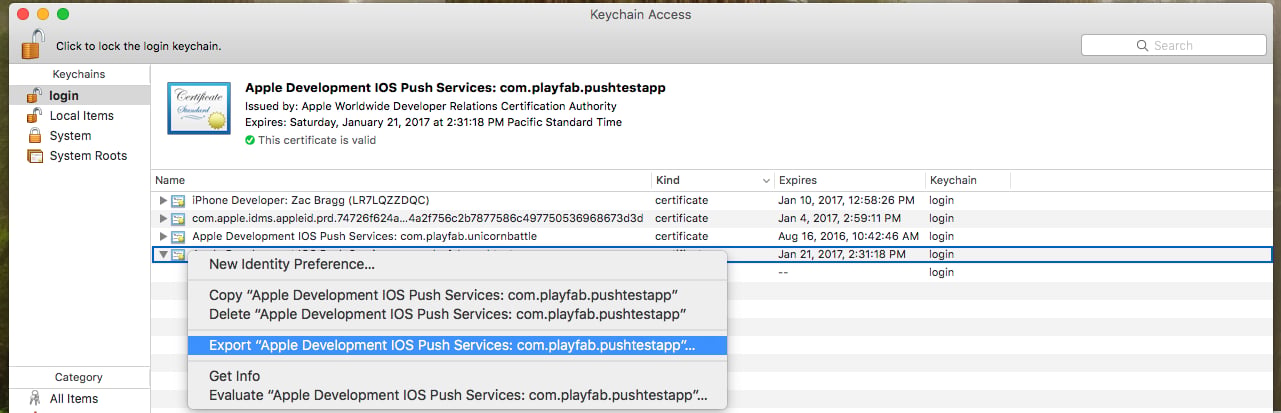Viewport: 1281px width, 413px height.
Task: Select the System keychain in sidebar
Action: point(70,135)
